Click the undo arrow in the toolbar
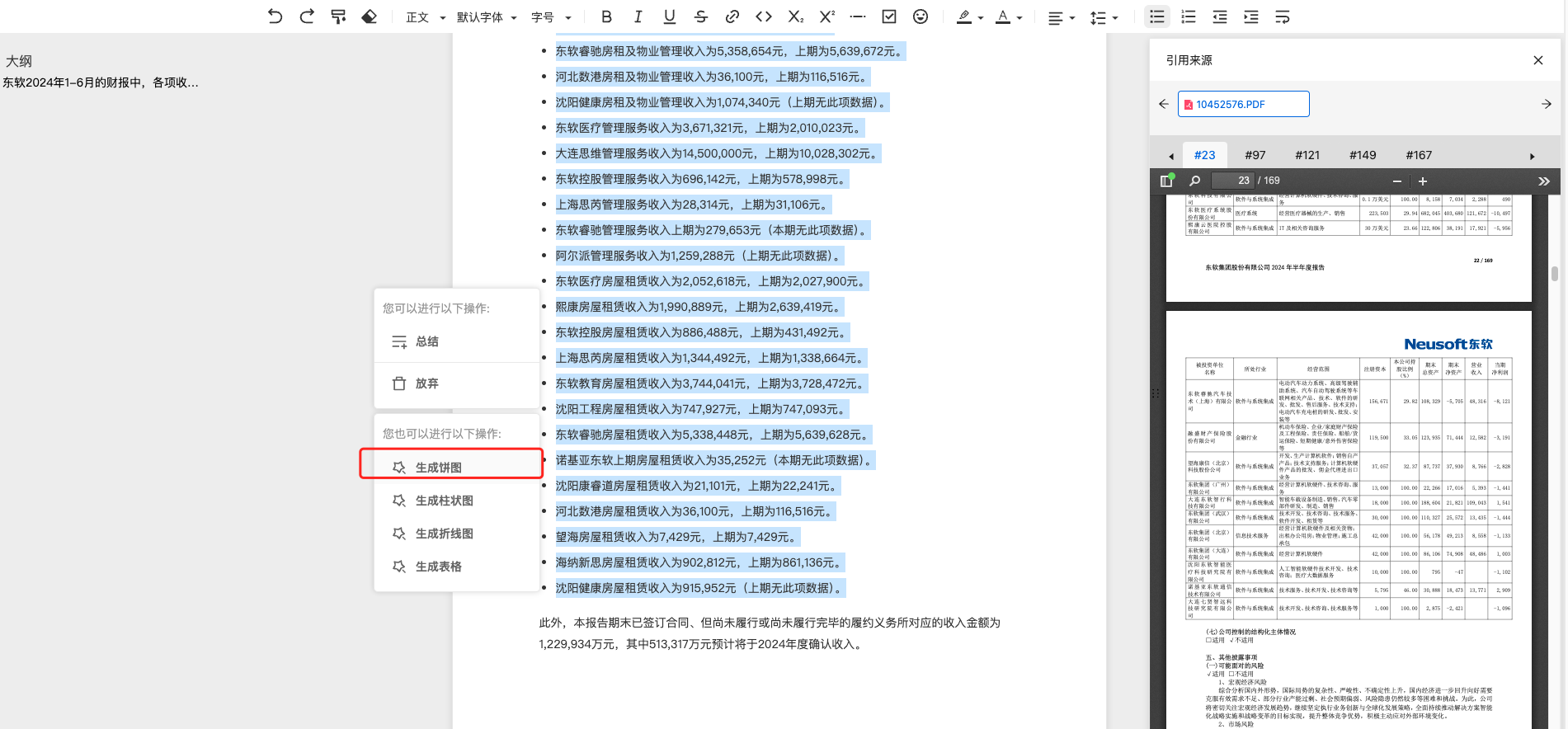This screenshot has width=1568, height=729. click(275, 16)
